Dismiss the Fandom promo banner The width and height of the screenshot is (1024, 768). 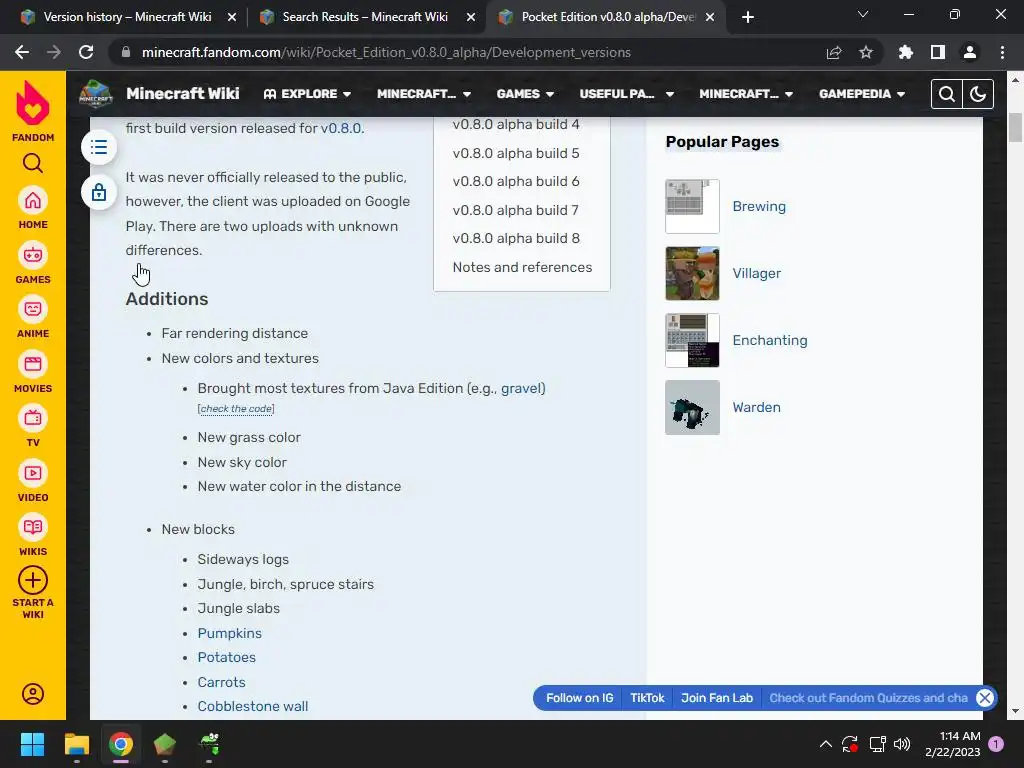coord(985,697)
